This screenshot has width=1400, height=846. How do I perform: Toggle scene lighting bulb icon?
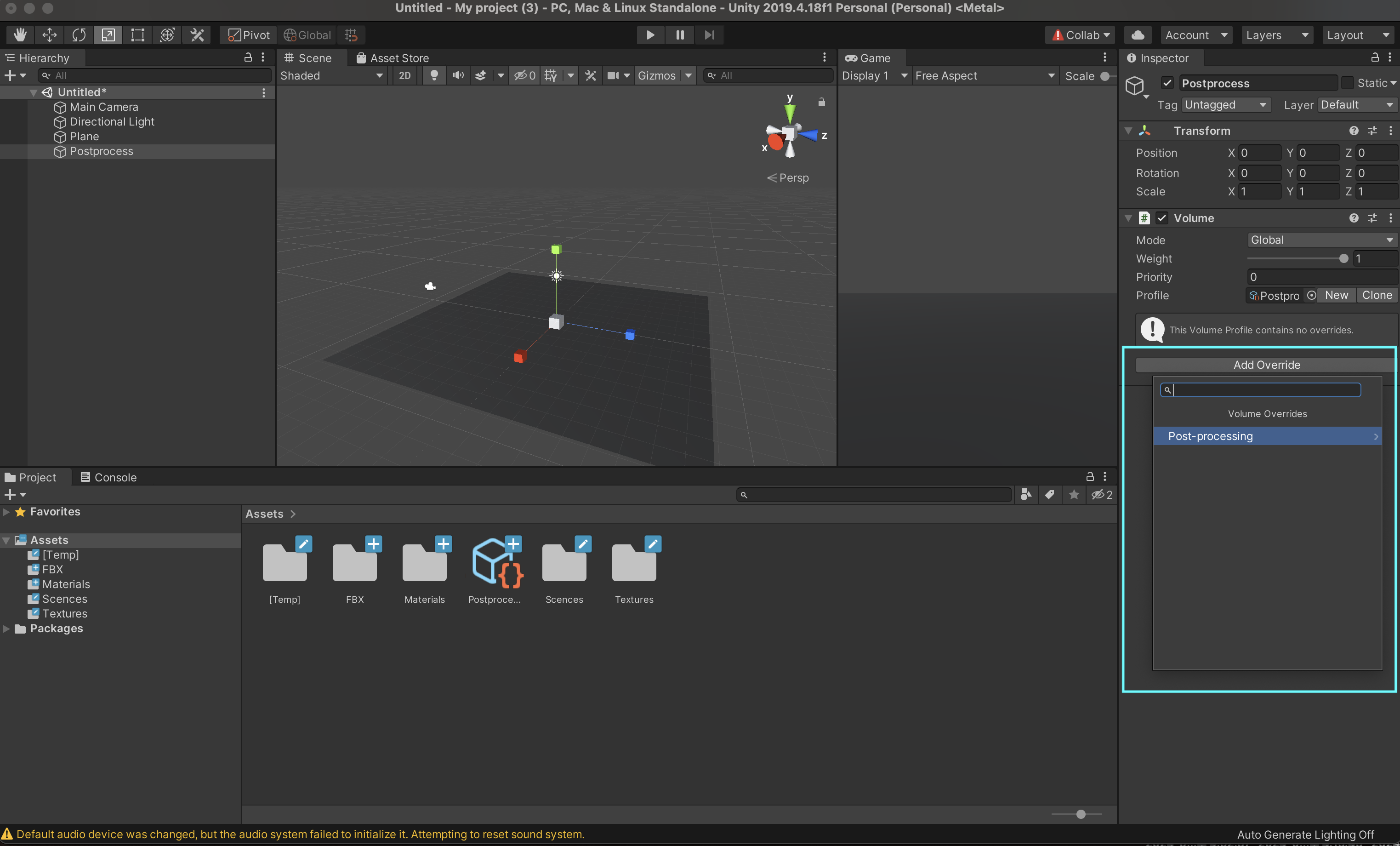(434, 75)
